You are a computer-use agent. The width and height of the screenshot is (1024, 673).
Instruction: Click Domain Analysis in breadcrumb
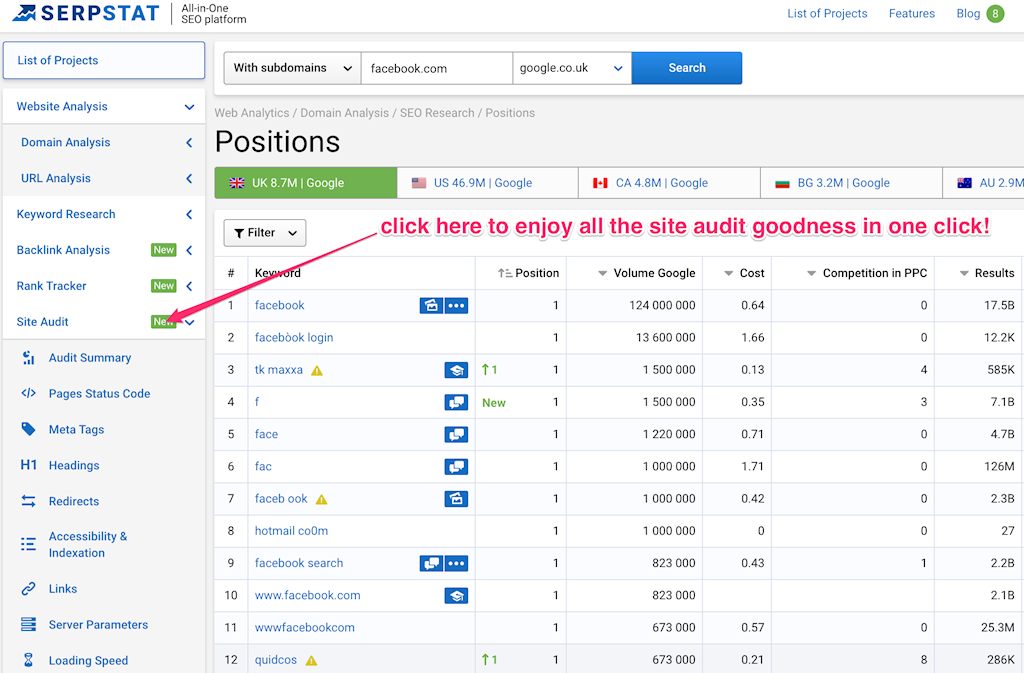(344, 113)
